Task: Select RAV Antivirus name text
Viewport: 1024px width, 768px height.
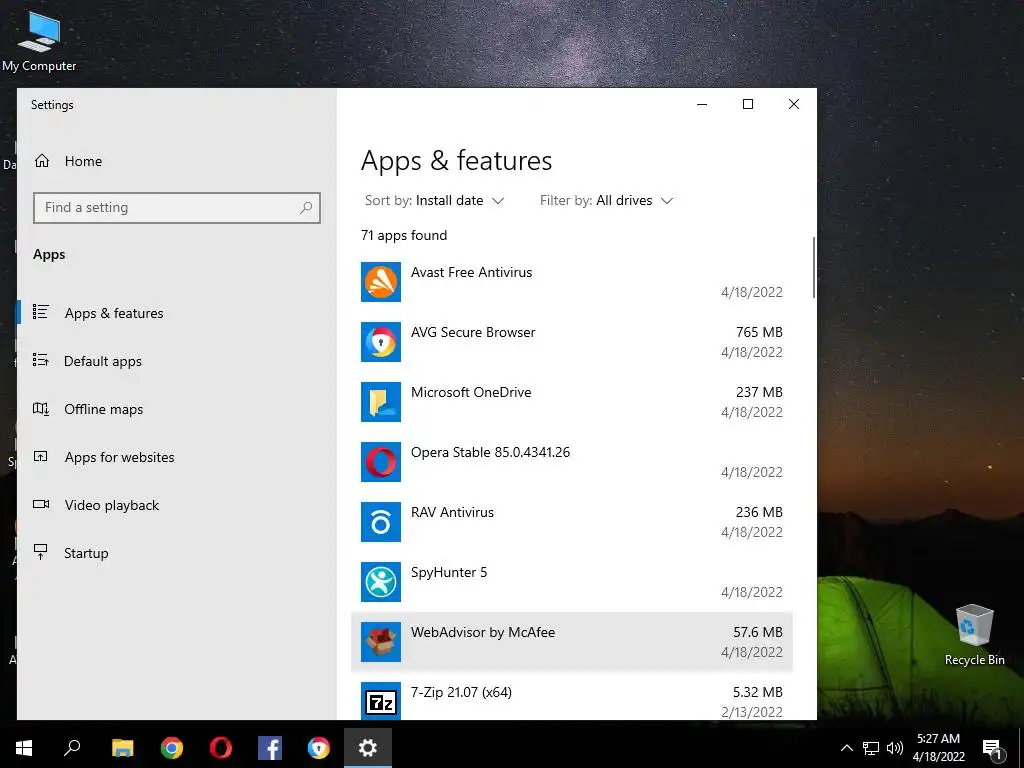Action: point(452,512)
